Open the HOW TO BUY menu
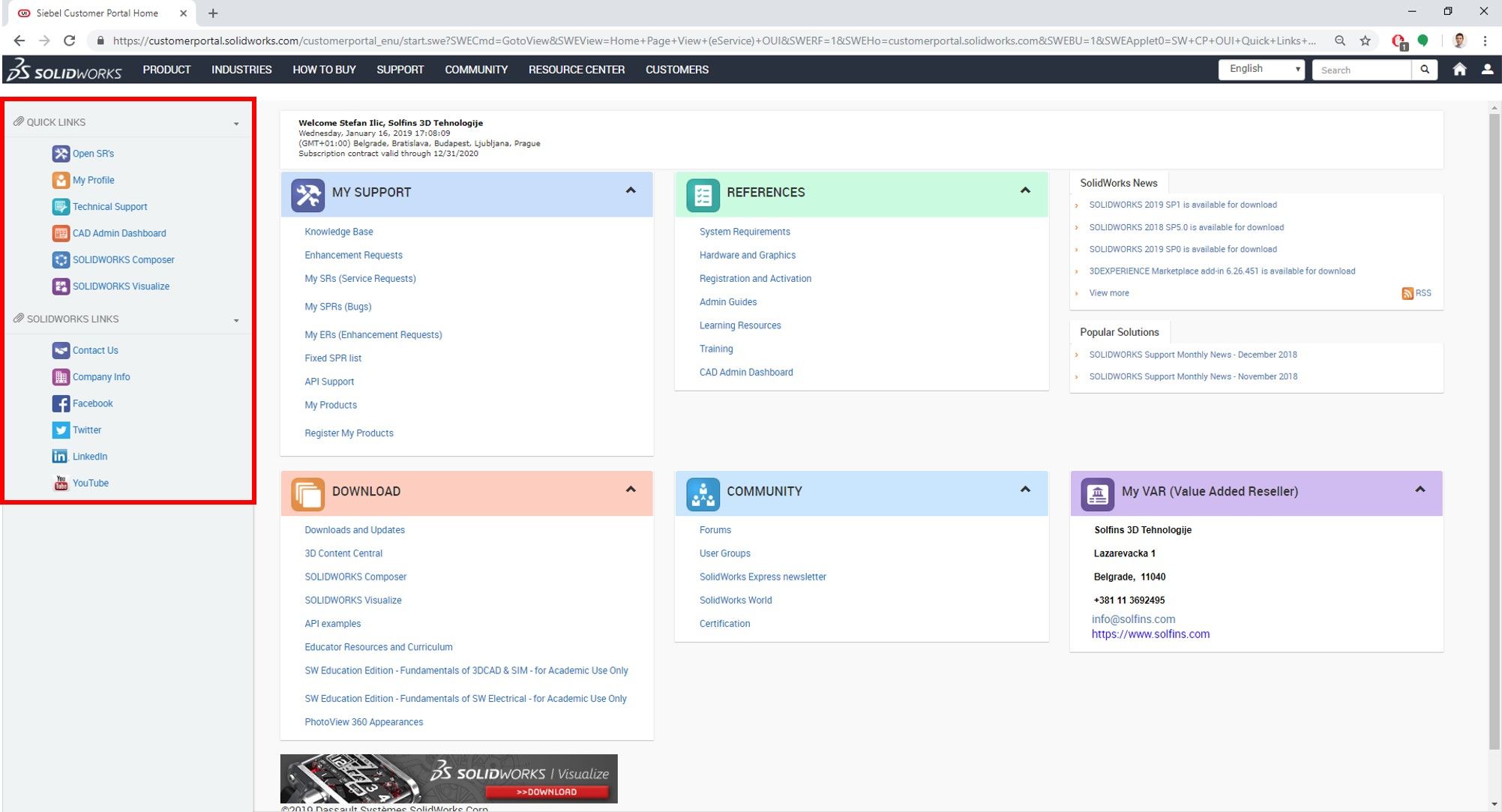1502x812 pixels. [324, 69]
